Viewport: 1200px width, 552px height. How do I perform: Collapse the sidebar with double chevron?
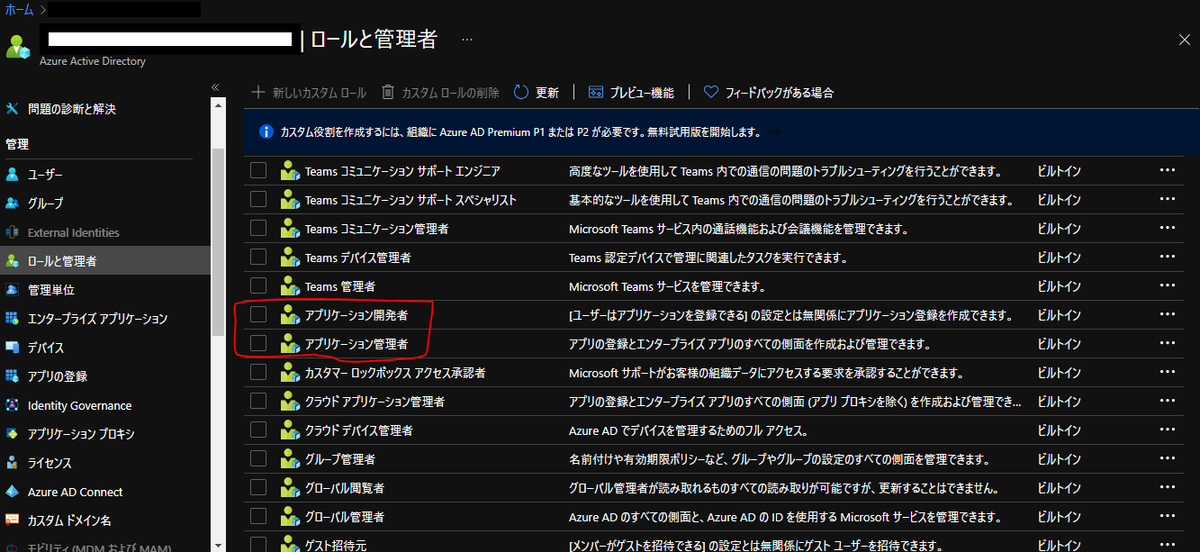click(x=215, y=88)
